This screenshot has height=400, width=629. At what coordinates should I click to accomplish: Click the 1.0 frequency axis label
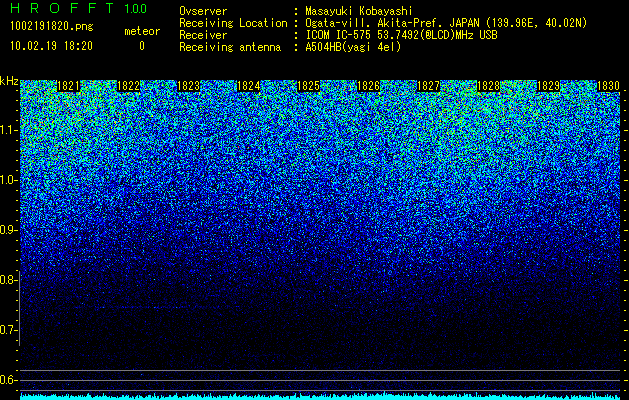[x=8, y=180]
